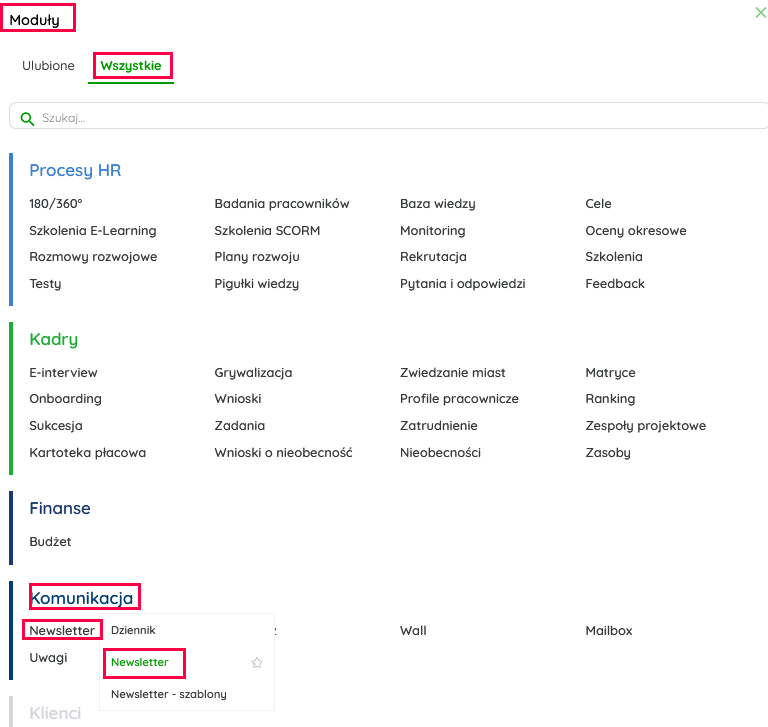Go to Szkolenia E-Learning
This screenshot has height=727, width=768.
(93, 231)
